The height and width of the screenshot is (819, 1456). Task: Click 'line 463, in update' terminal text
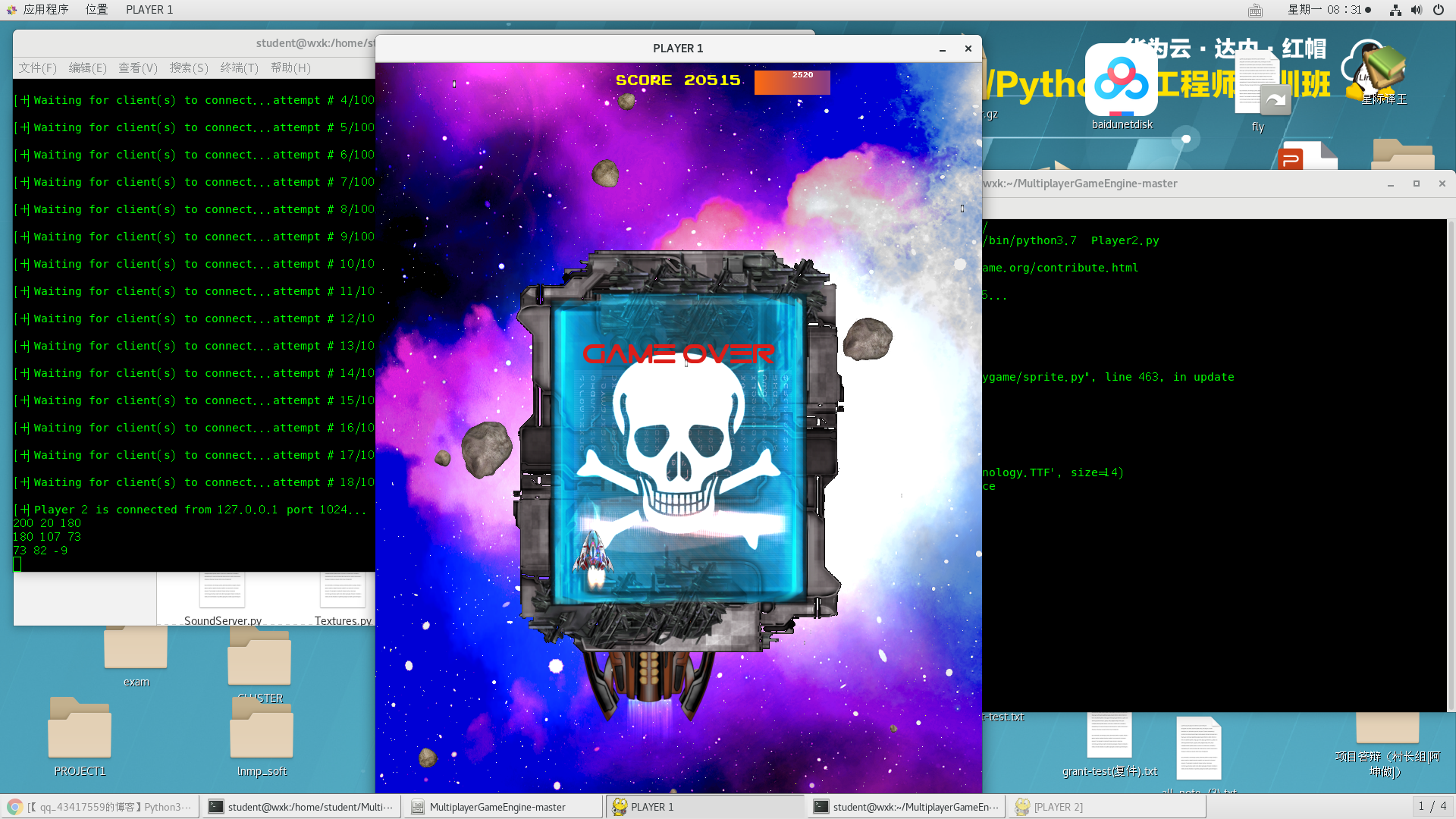[1169, 377]
